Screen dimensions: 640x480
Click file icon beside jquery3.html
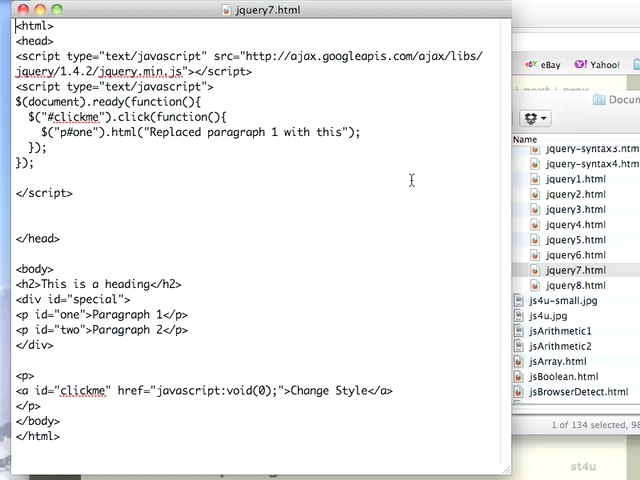click(535, 209)
